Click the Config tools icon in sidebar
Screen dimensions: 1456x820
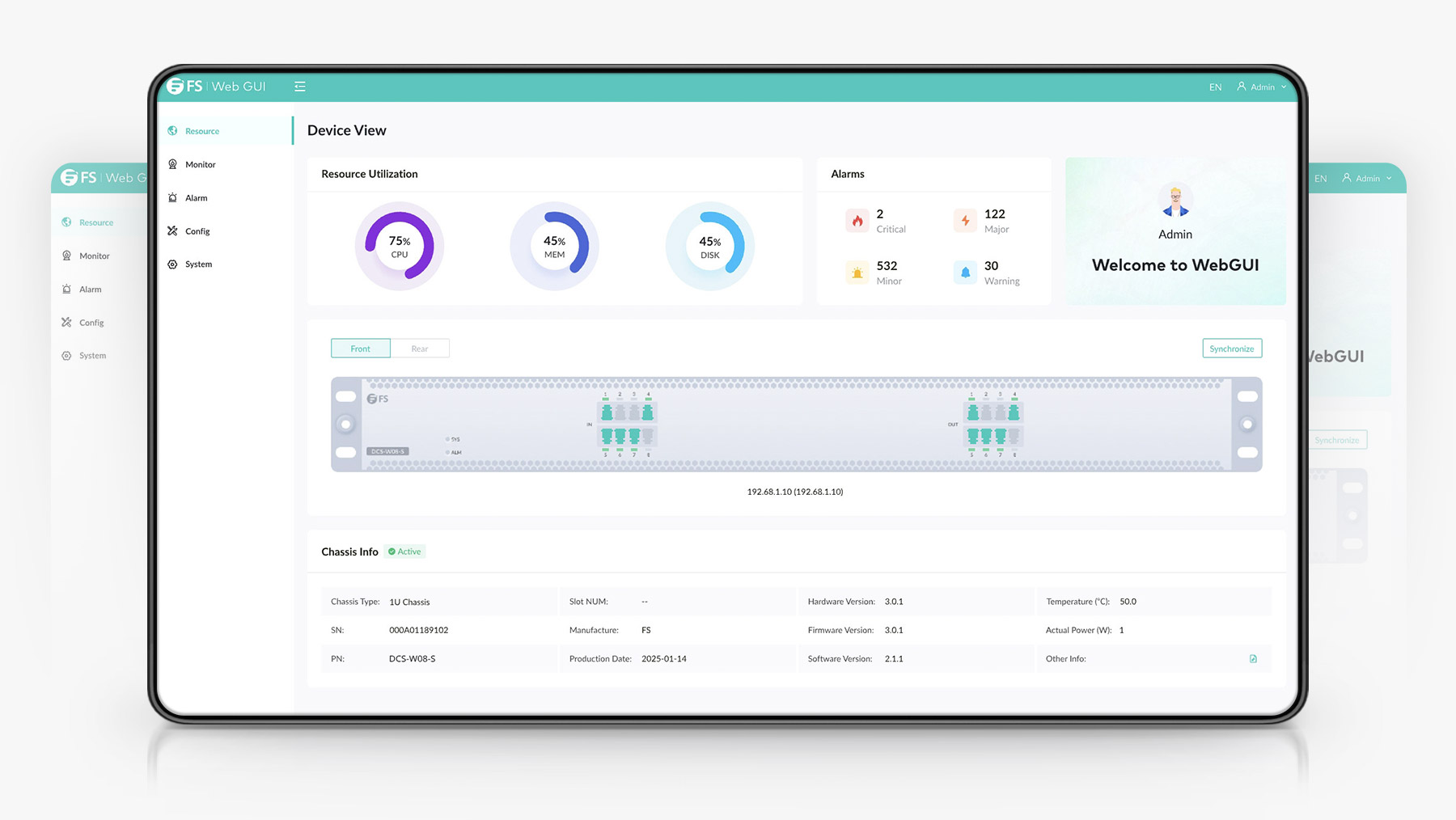172,230
